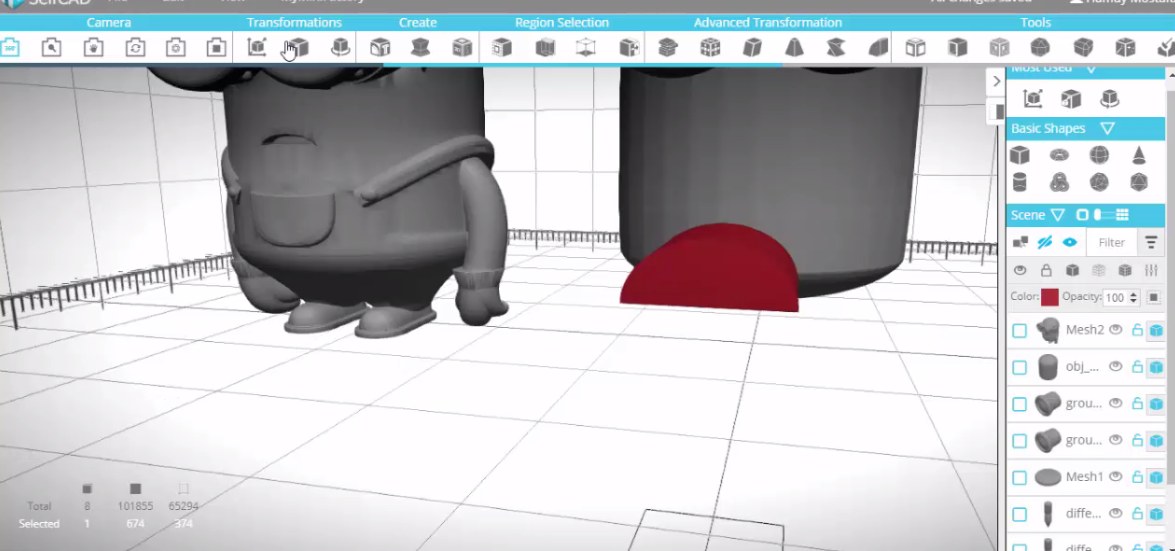This screenshot has width=1175, height=551.
Task: Add a torus knot from Basic Shapes
Action: point(1059,182)
